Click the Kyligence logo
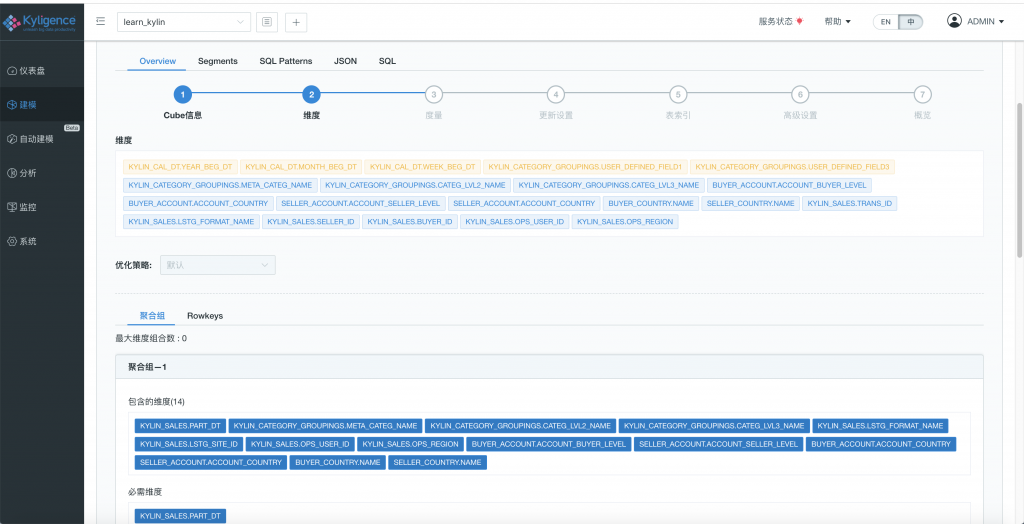 click(x=41, y=21)
